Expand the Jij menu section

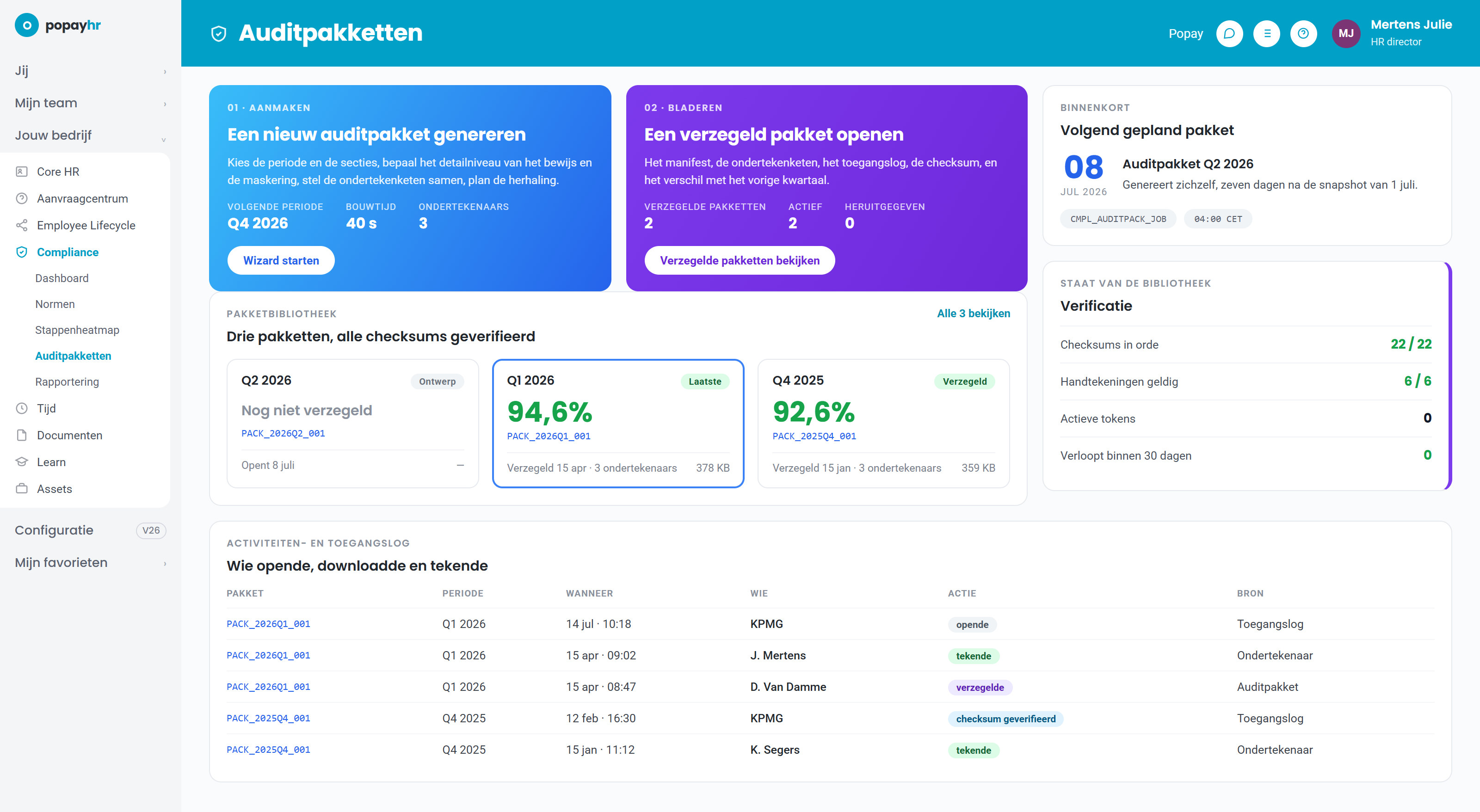(x=90, y=71)
